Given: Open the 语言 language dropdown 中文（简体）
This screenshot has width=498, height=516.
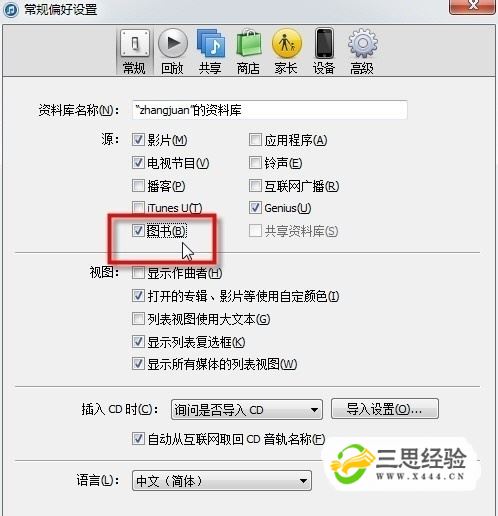Looking at the screenshot, I should coord(222,481).
